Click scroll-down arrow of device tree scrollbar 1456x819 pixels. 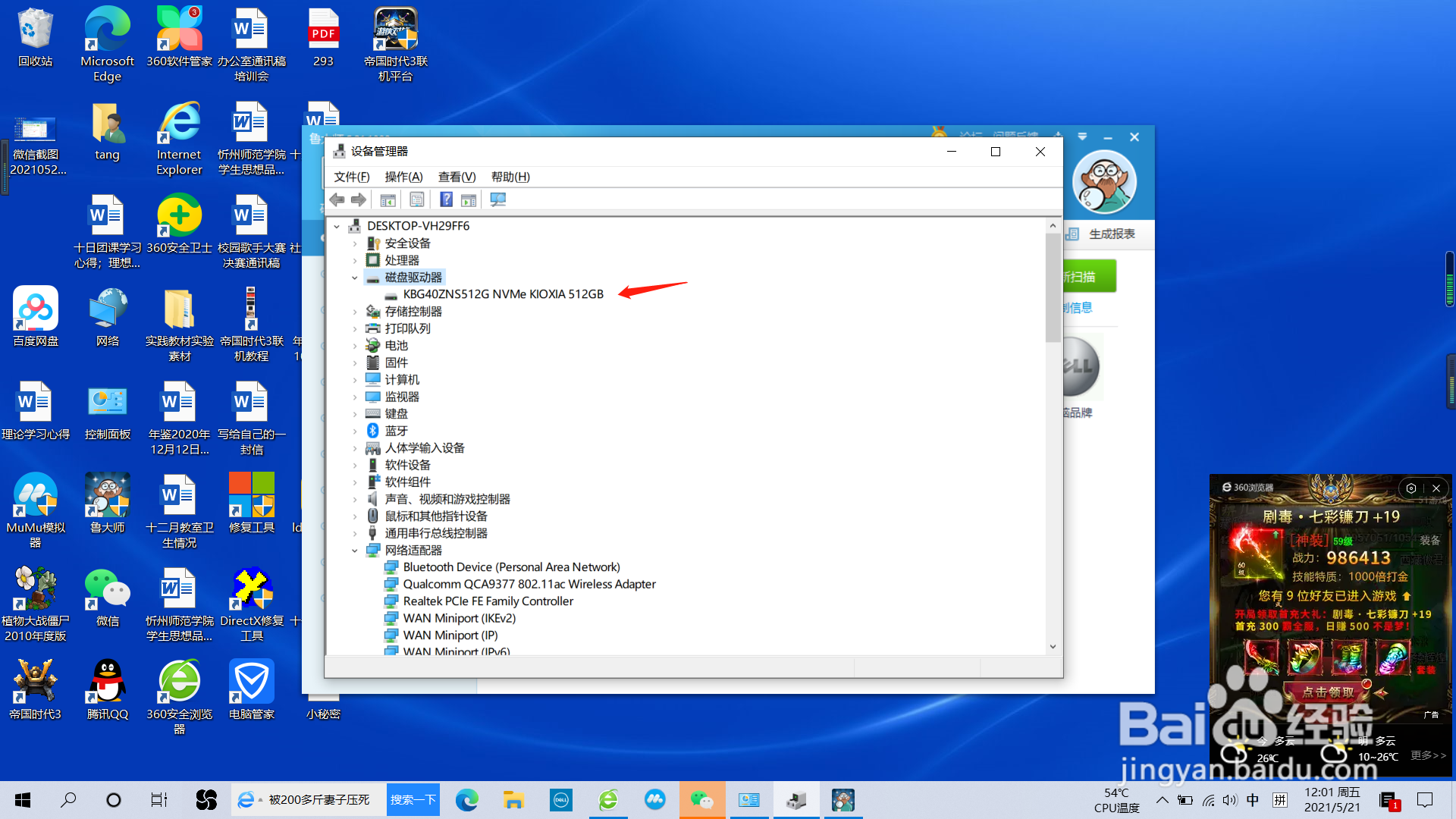[x=1053, y=646]
